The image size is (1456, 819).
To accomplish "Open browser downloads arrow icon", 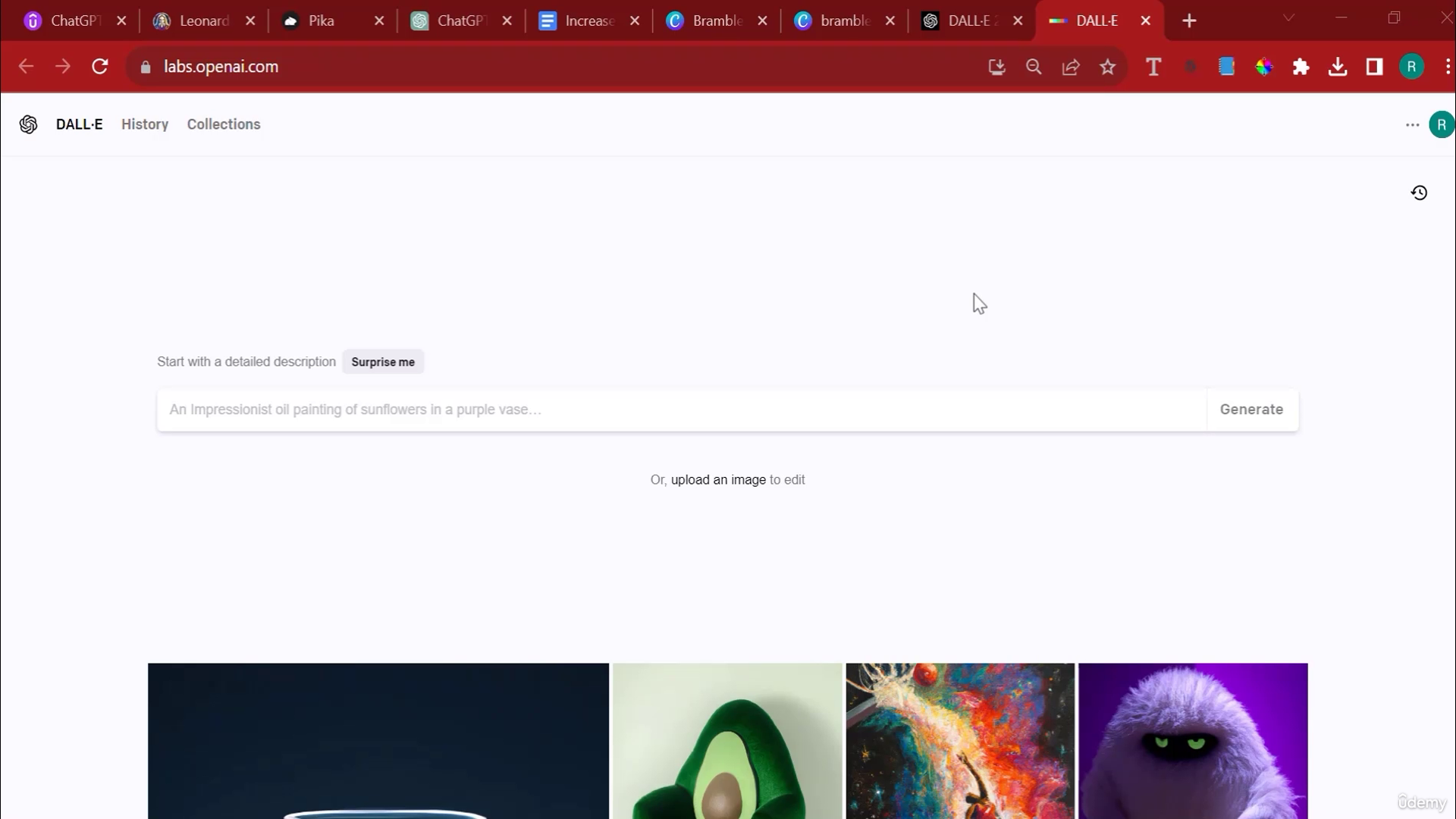I will coord(1338,67).
